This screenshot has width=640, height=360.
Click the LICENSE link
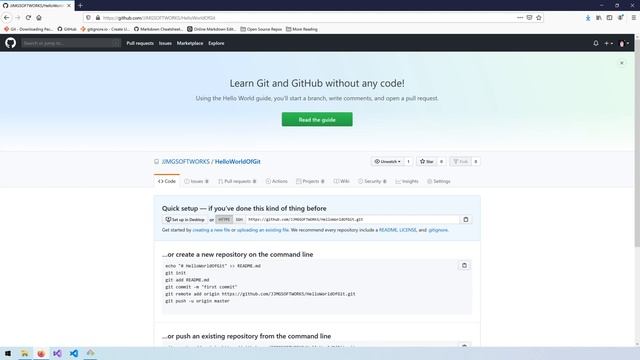[408, 230]
